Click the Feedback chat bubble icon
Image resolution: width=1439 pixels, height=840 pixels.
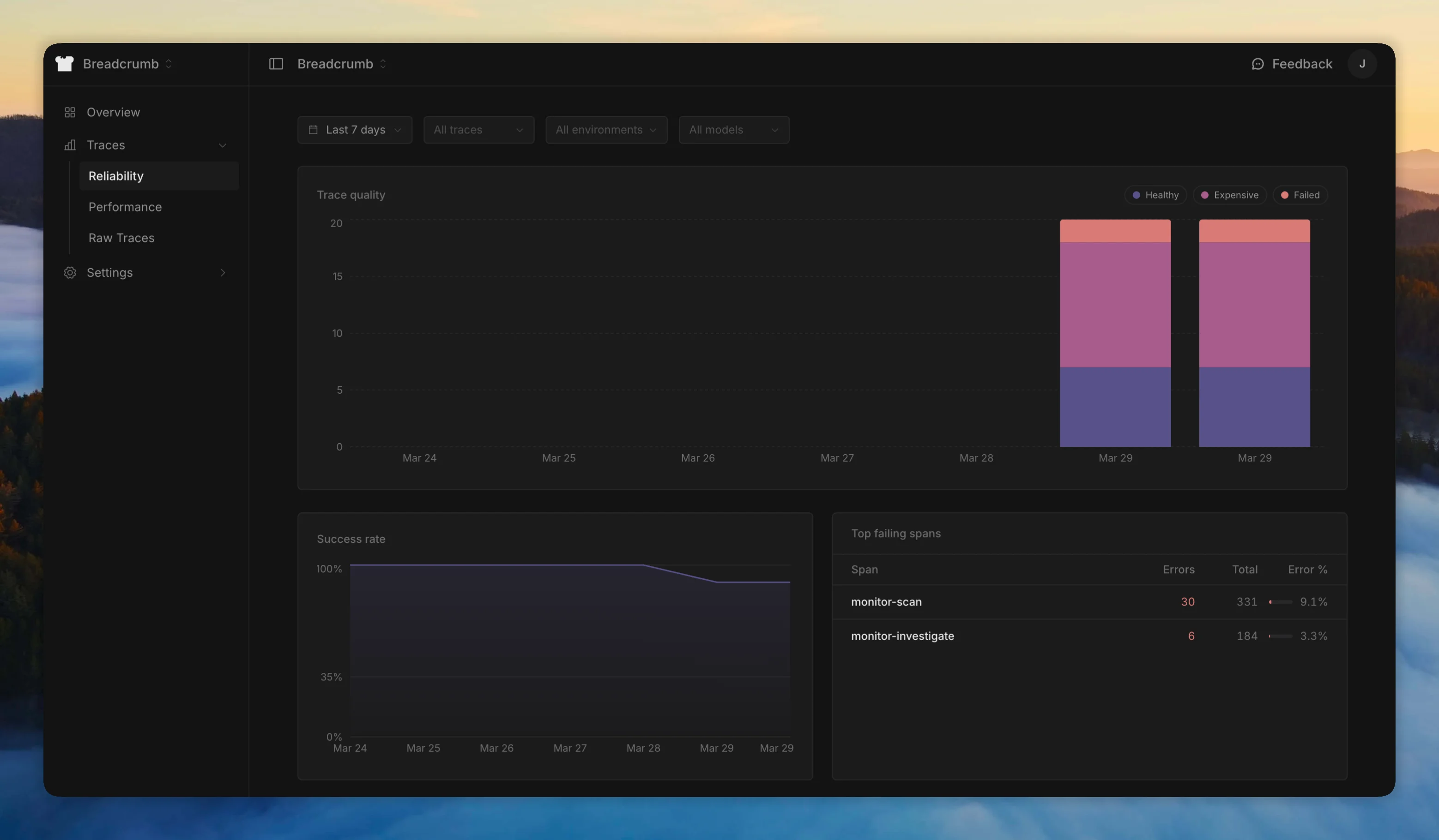tap(1258, 64)
